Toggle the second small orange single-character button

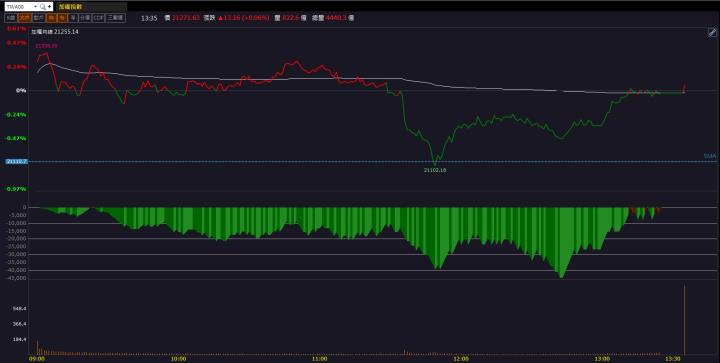[x=62, y=18]
